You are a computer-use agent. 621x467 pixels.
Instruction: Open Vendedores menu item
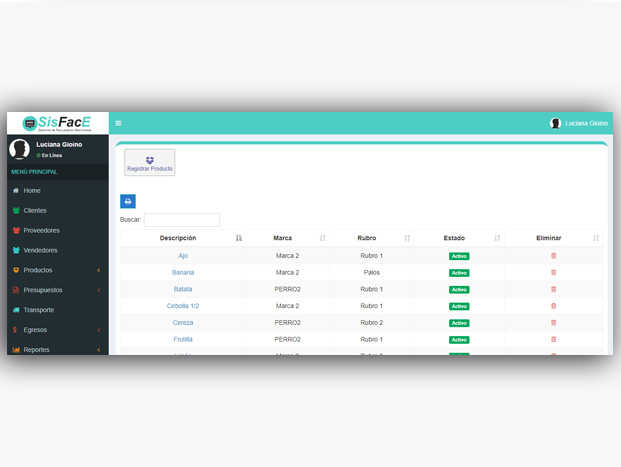pos(57,250)
